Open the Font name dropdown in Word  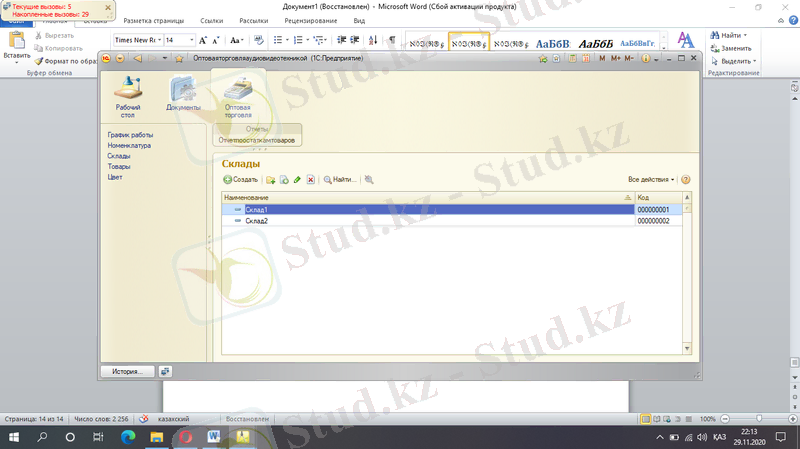click(160, 40)
